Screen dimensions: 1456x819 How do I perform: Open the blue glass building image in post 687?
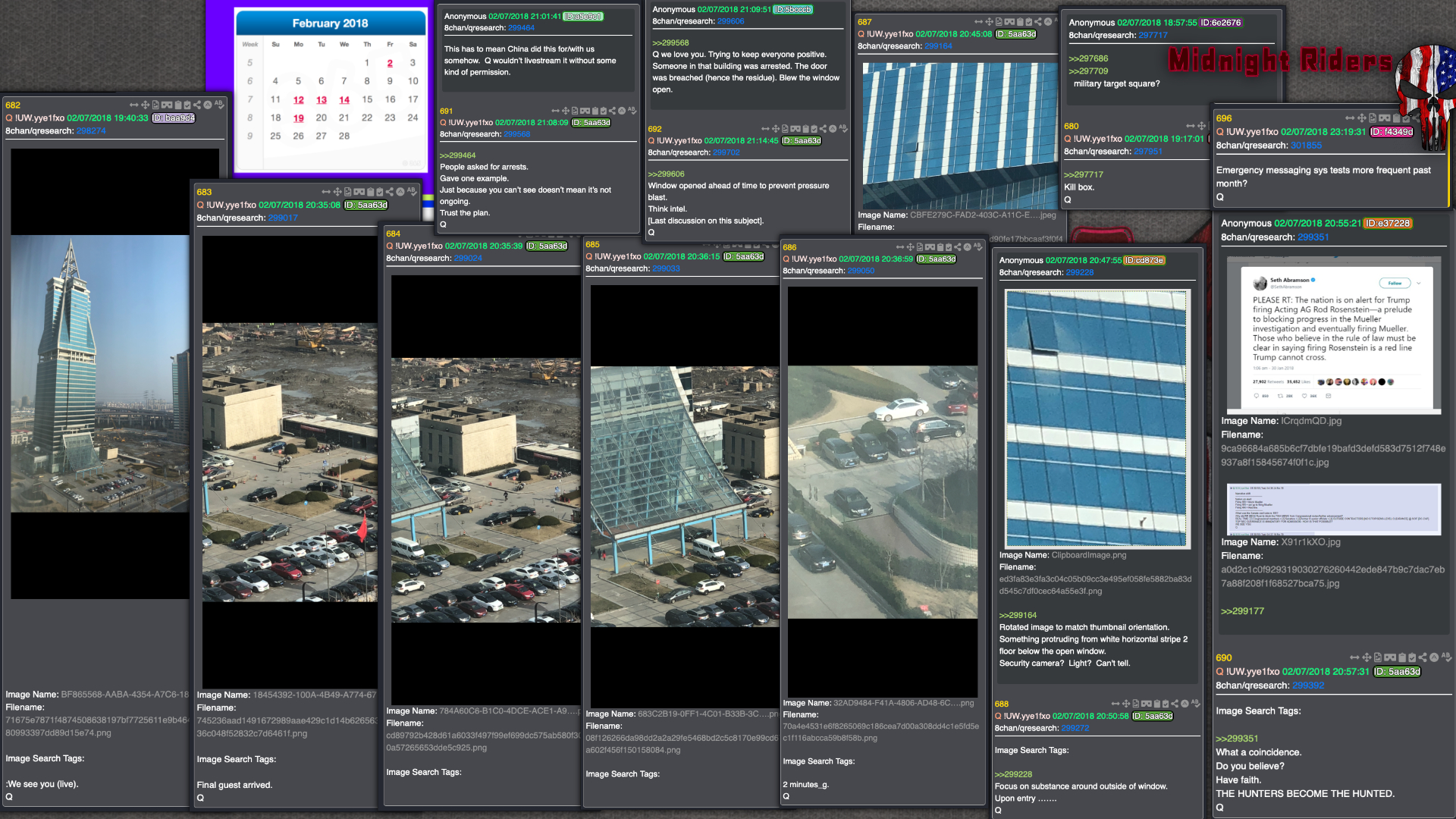click(960, 135)
